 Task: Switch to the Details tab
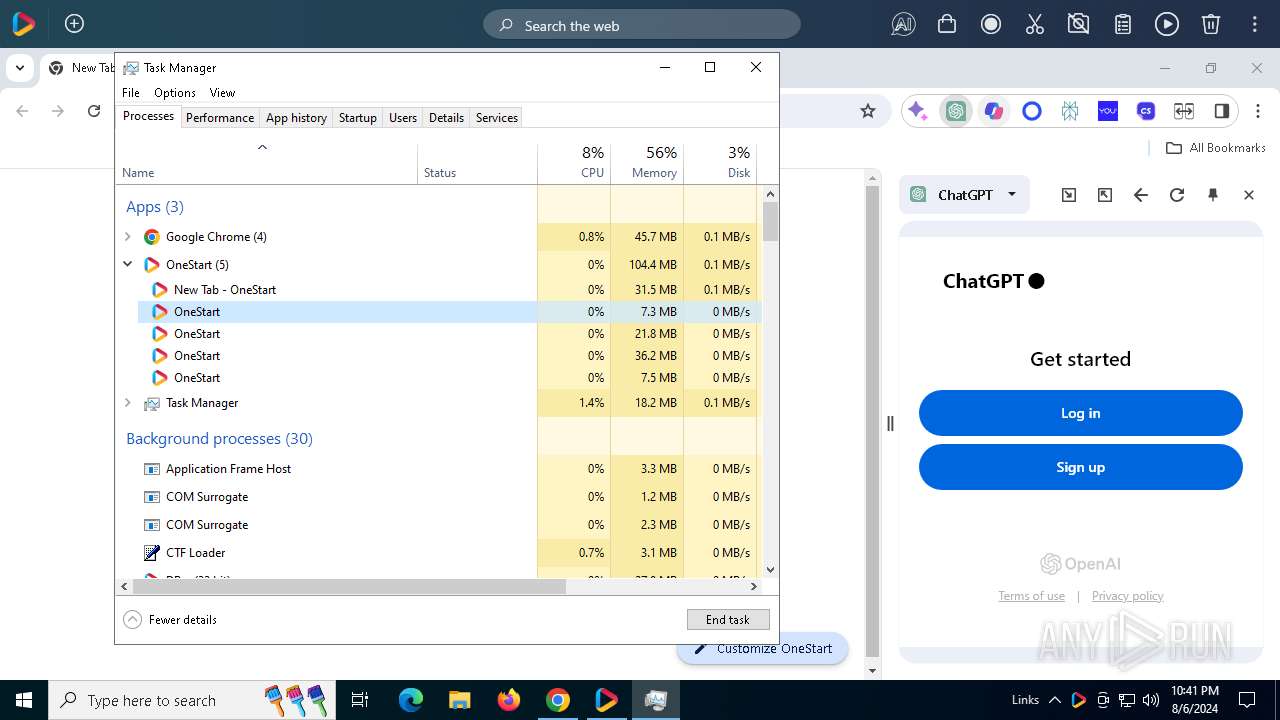pyautogui.click(x=446, y=117)
